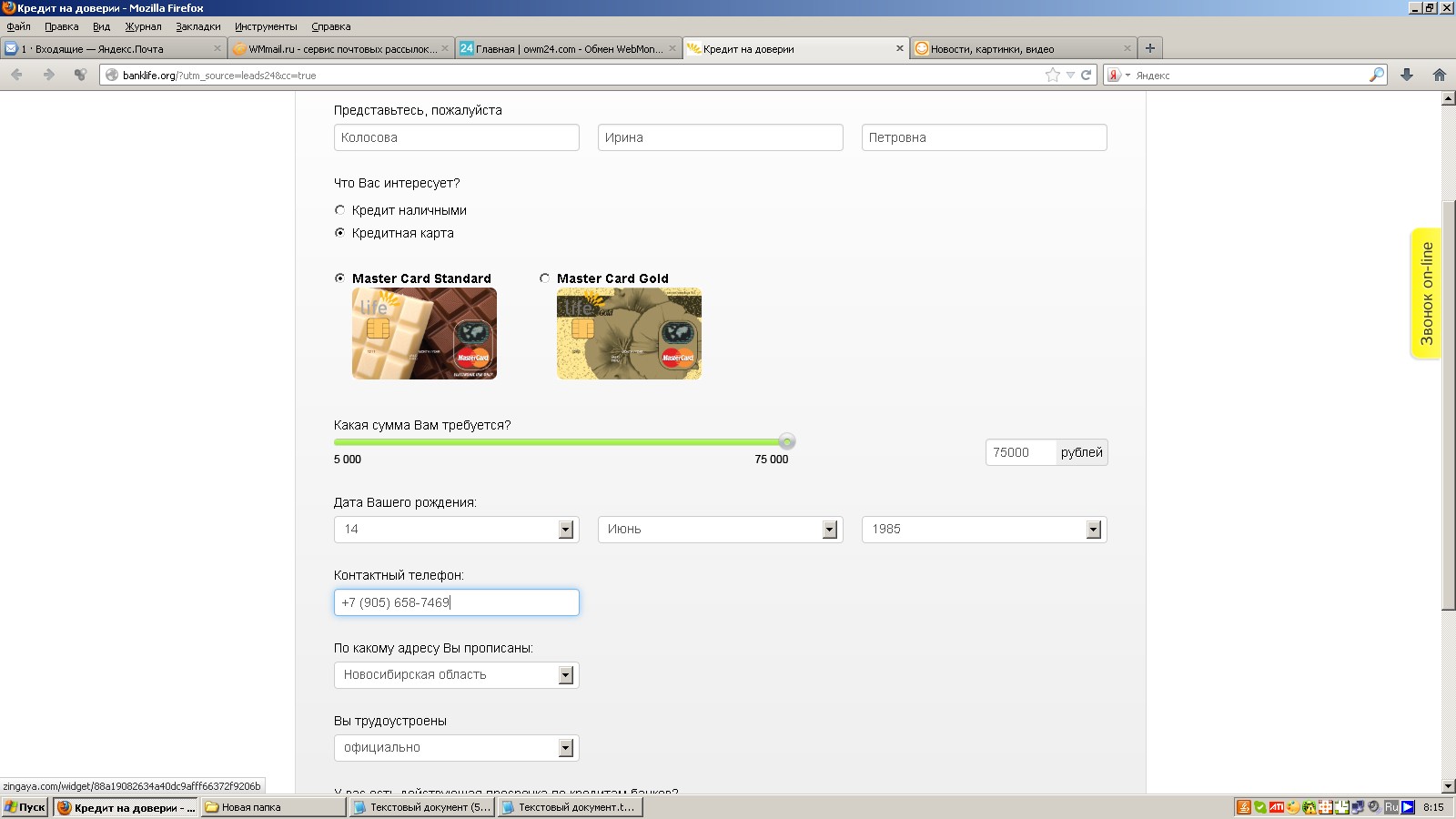Image resolution: width=1456 pixels, height=819 pixels.
Task: Open Новая папка taskbar item
Action: [272, 807]
